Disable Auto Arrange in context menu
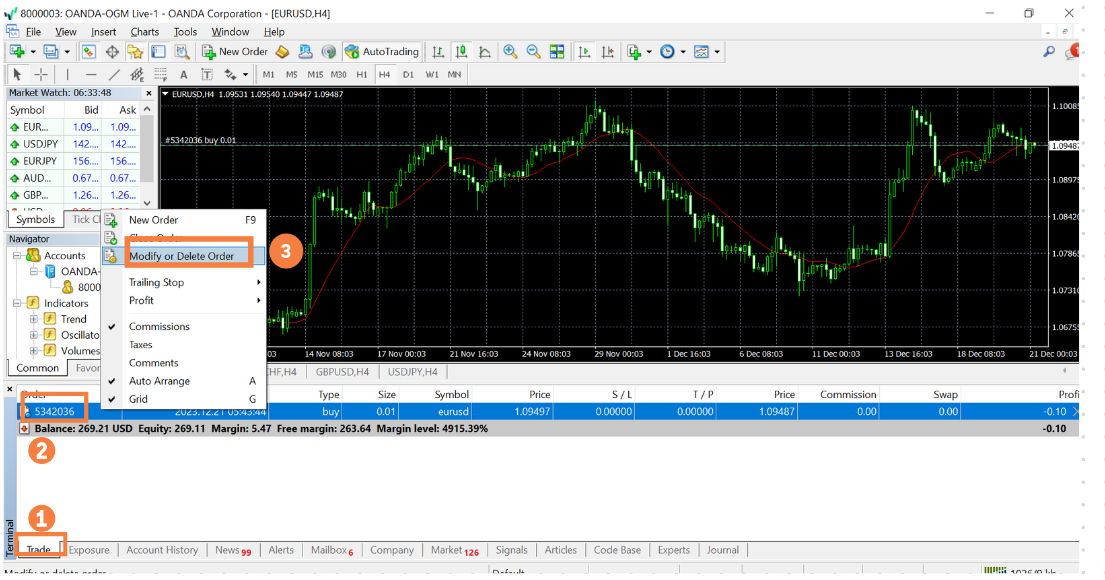Image resolution: width=1105 pixels, height=580 pixels. 159,381
